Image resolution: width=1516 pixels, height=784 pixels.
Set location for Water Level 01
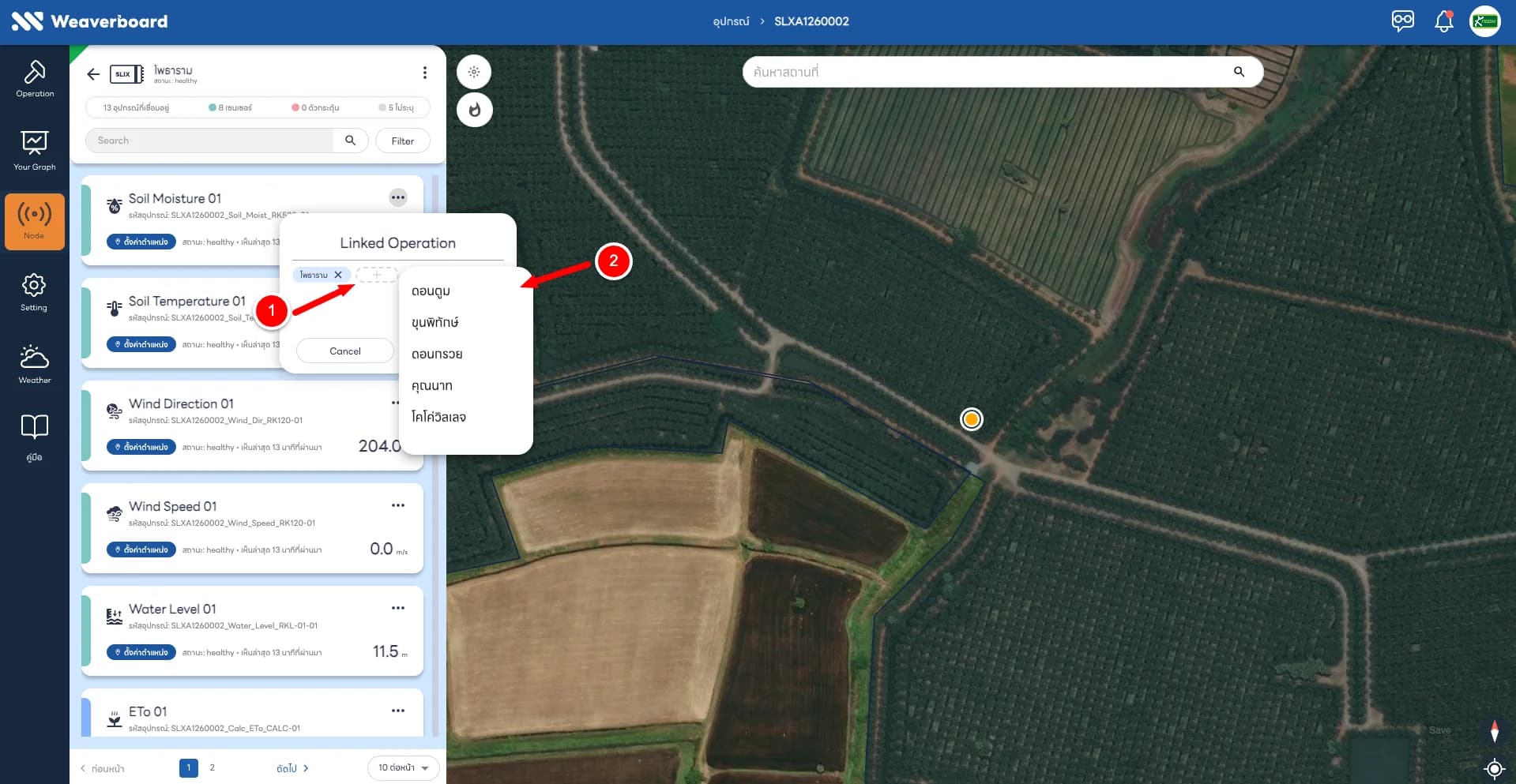(141, 652)
